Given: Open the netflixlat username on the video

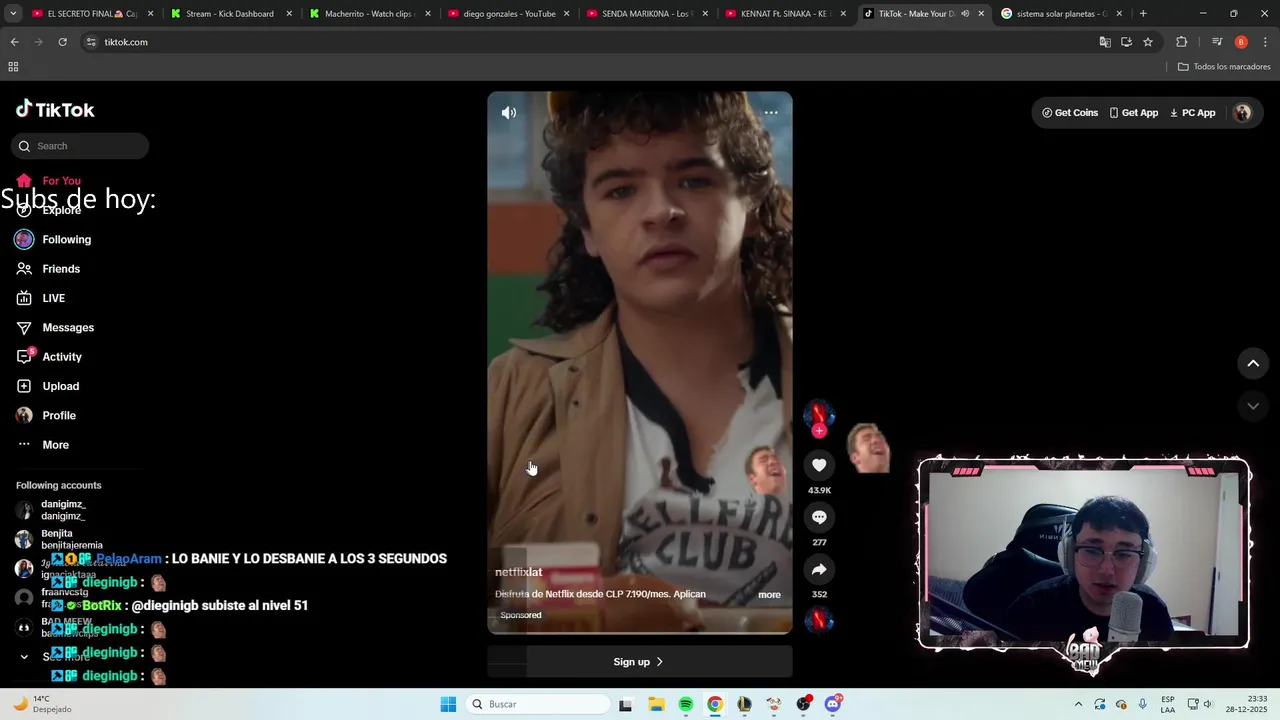Looking at the screenshot, I should (x=519, y=572).
